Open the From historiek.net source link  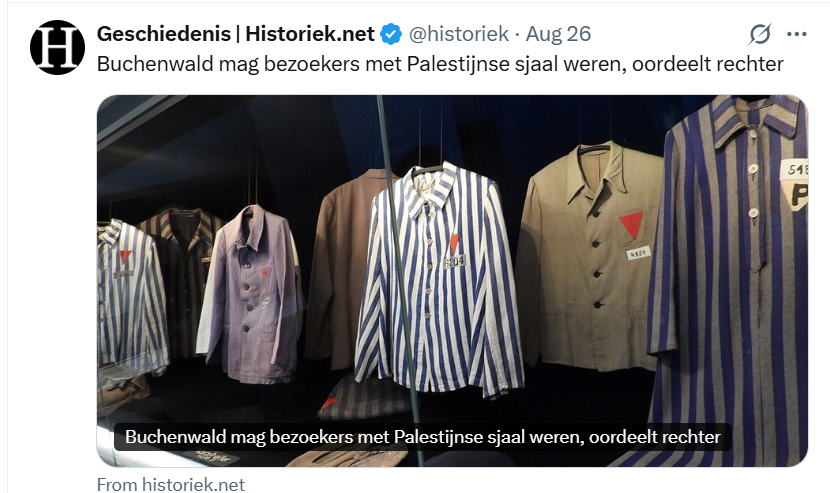pyautogui.click(x=170, y=484)
